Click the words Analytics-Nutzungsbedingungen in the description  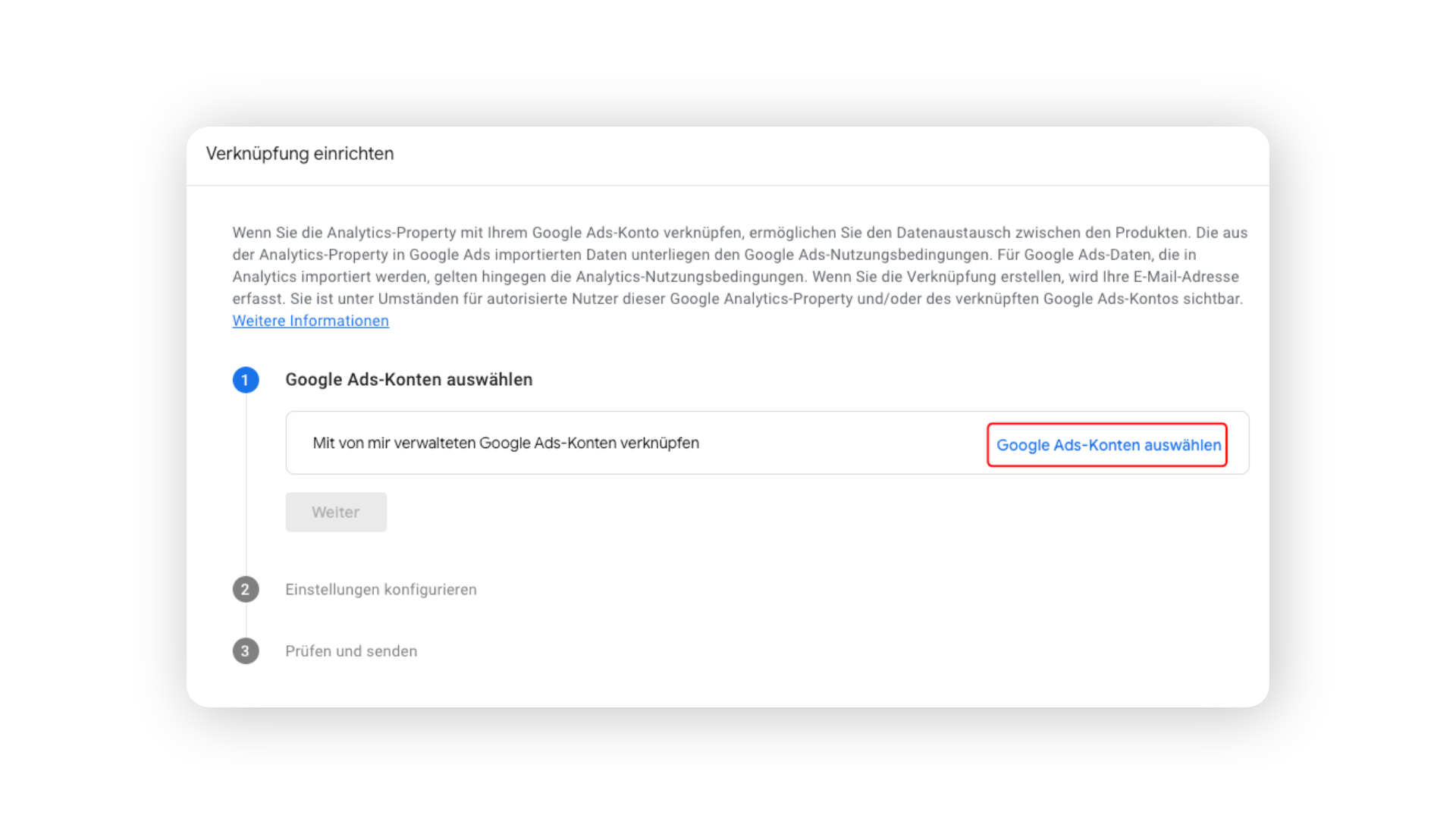689,277
